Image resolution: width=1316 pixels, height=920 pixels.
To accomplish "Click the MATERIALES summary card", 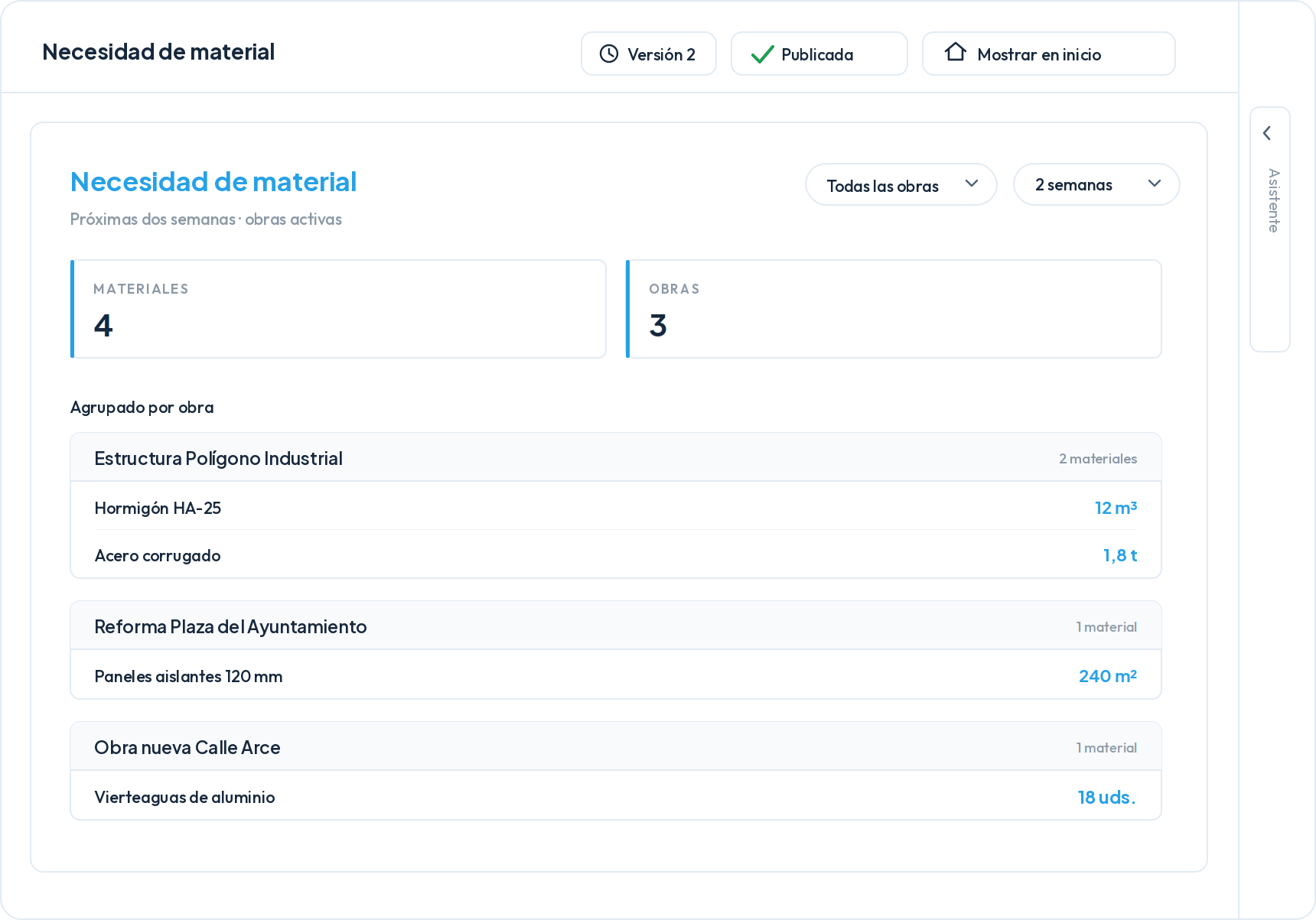I will [x=338, y=309].
